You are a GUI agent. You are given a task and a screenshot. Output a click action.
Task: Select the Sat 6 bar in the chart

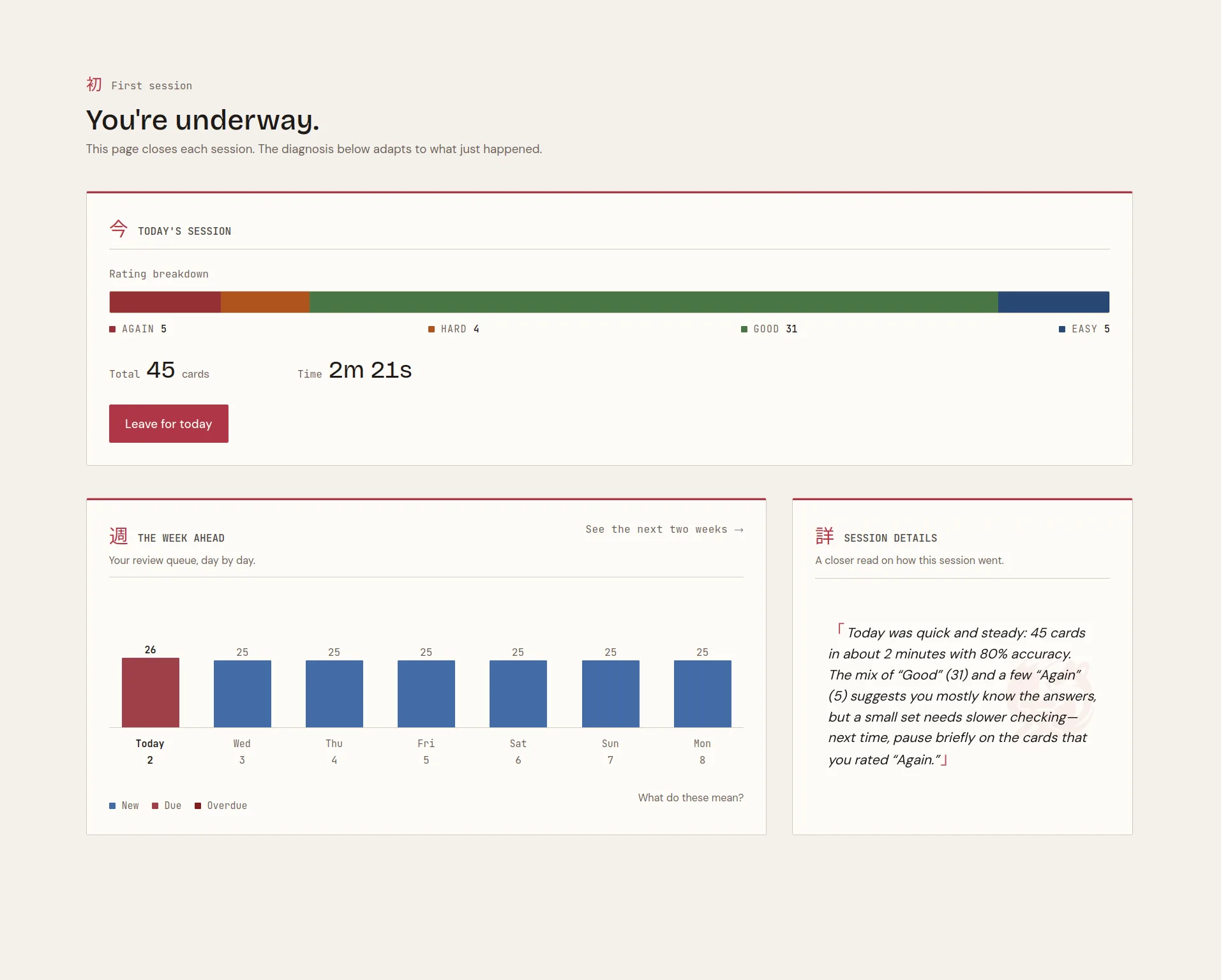pyautogui.click(x=518, y=694)
